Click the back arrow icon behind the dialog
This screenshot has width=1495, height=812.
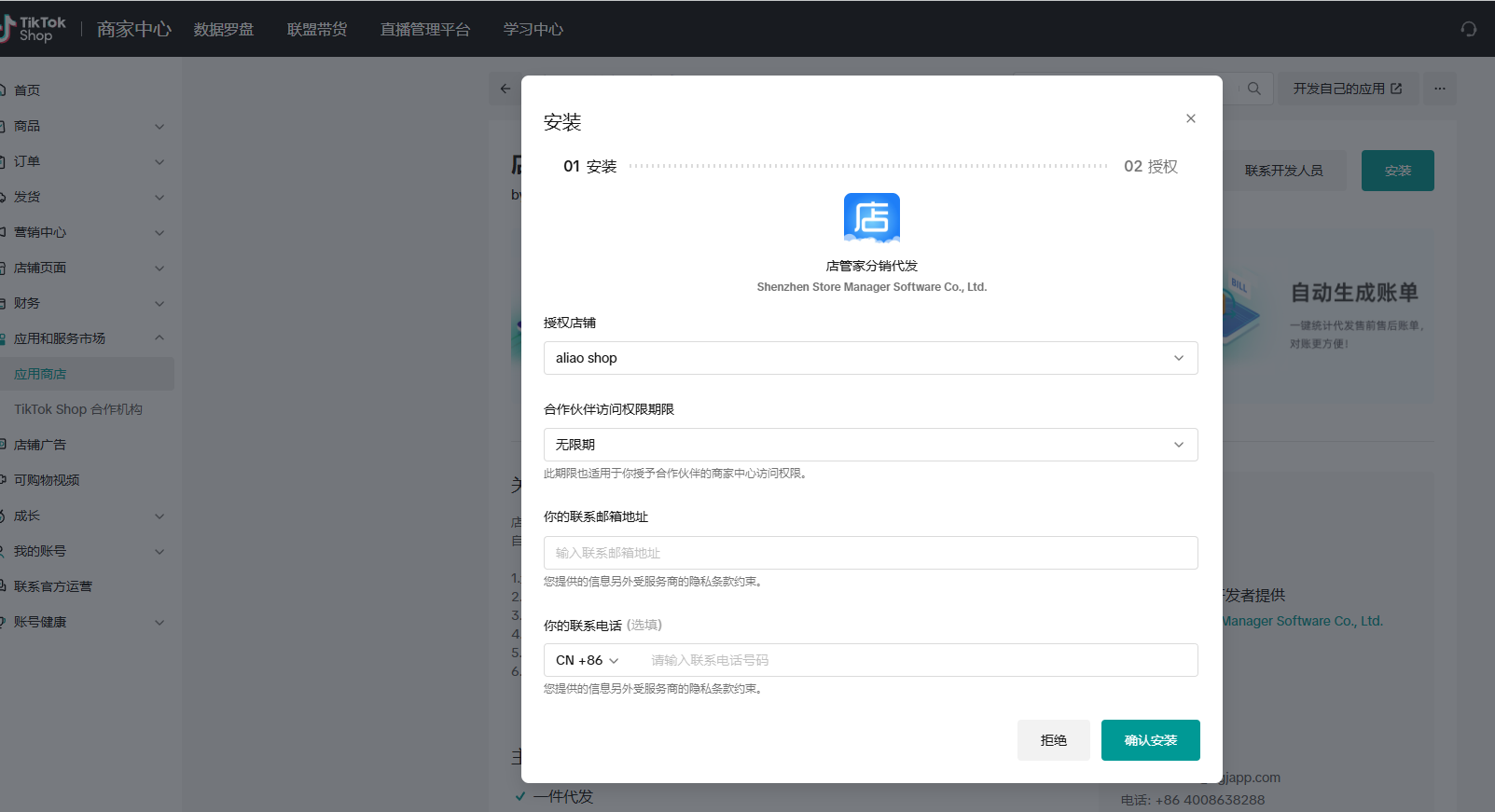(505, 89)
